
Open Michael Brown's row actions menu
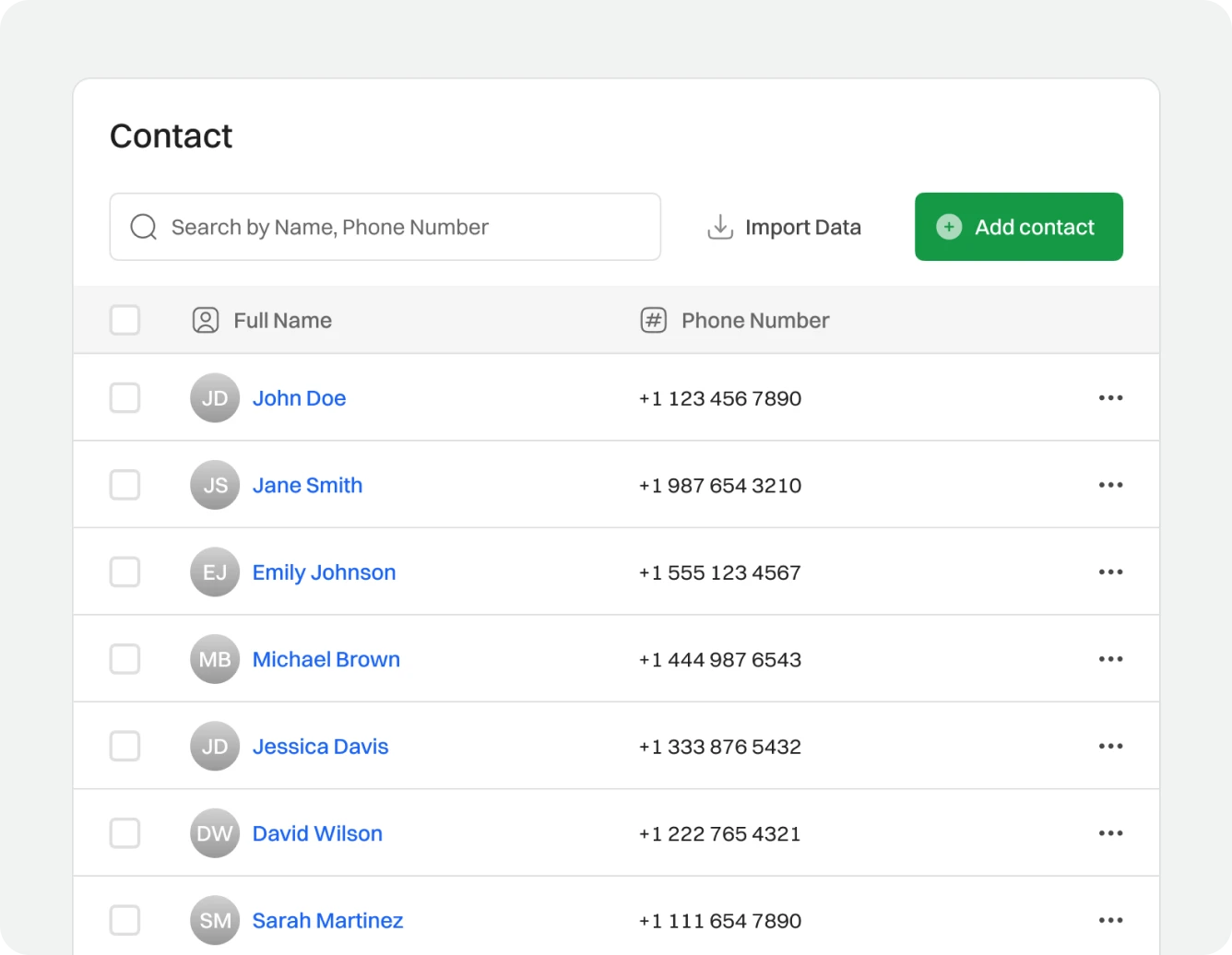point(1110,659)
